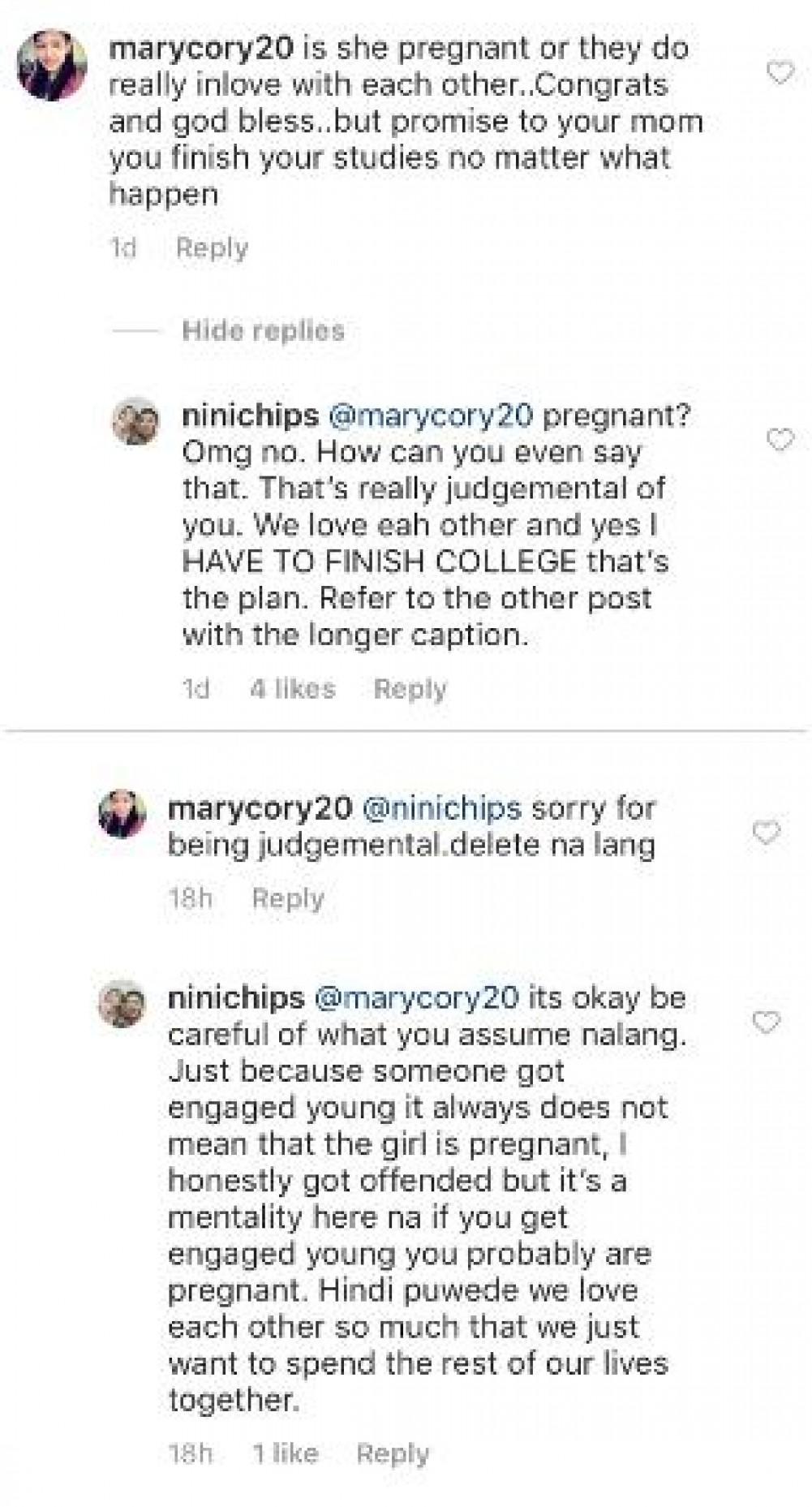View the 1 like on last reply
812x1507 pixels.
coord(285,1453)
